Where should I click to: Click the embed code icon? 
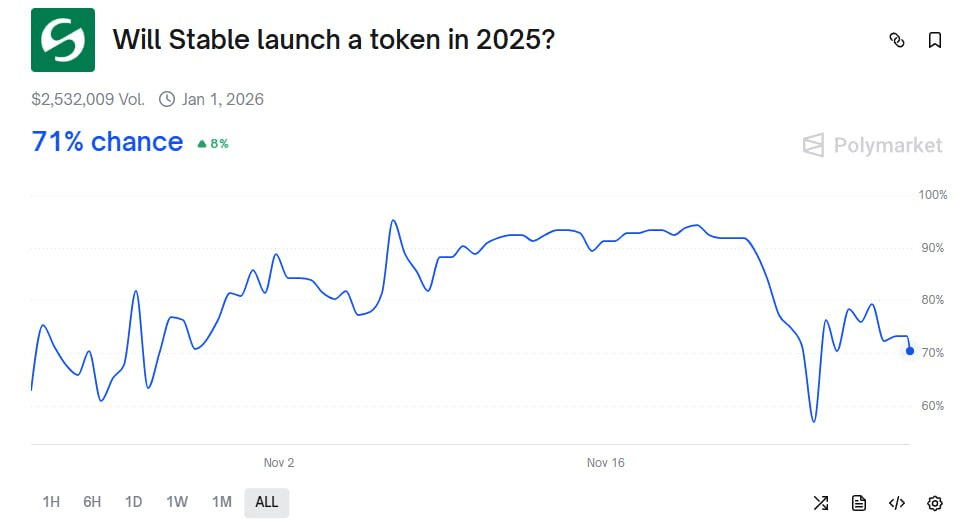tap(897, 502)
